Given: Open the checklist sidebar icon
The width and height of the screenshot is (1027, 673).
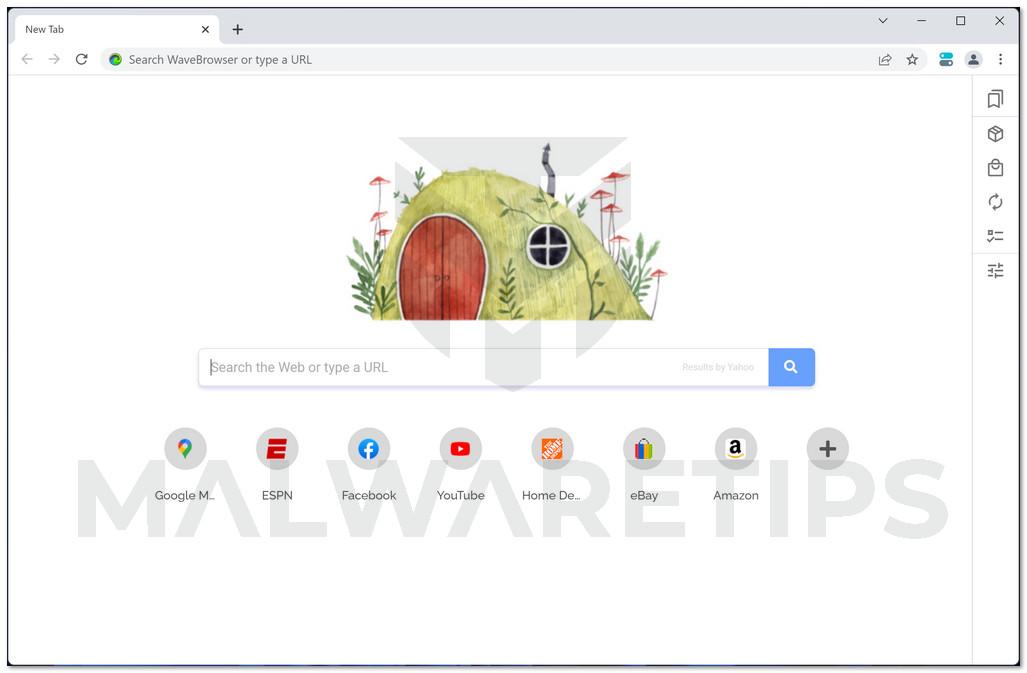Looking at the screenshot, I should click(995, 236).
